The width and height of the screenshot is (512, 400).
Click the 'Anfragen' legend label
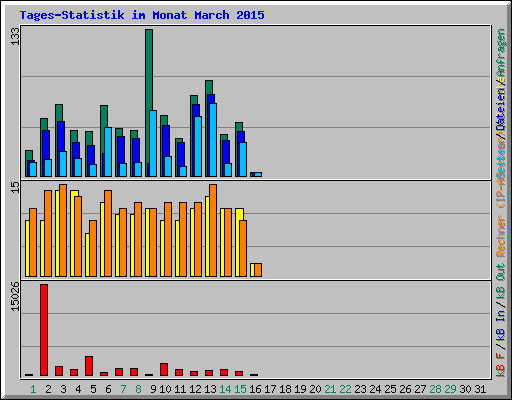[501, 53]
